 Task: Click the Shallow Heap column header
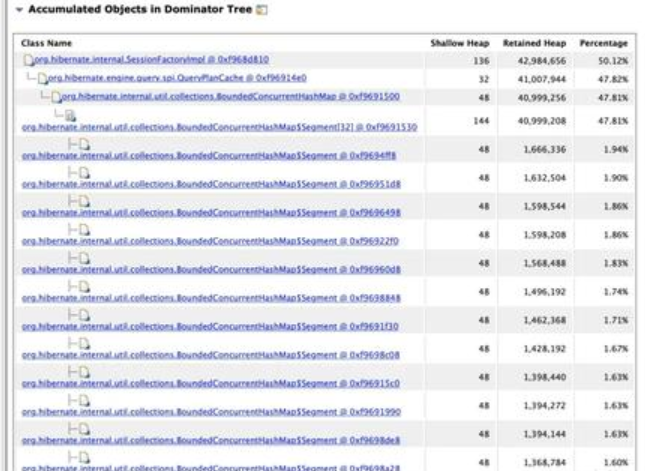click(460, 43)
